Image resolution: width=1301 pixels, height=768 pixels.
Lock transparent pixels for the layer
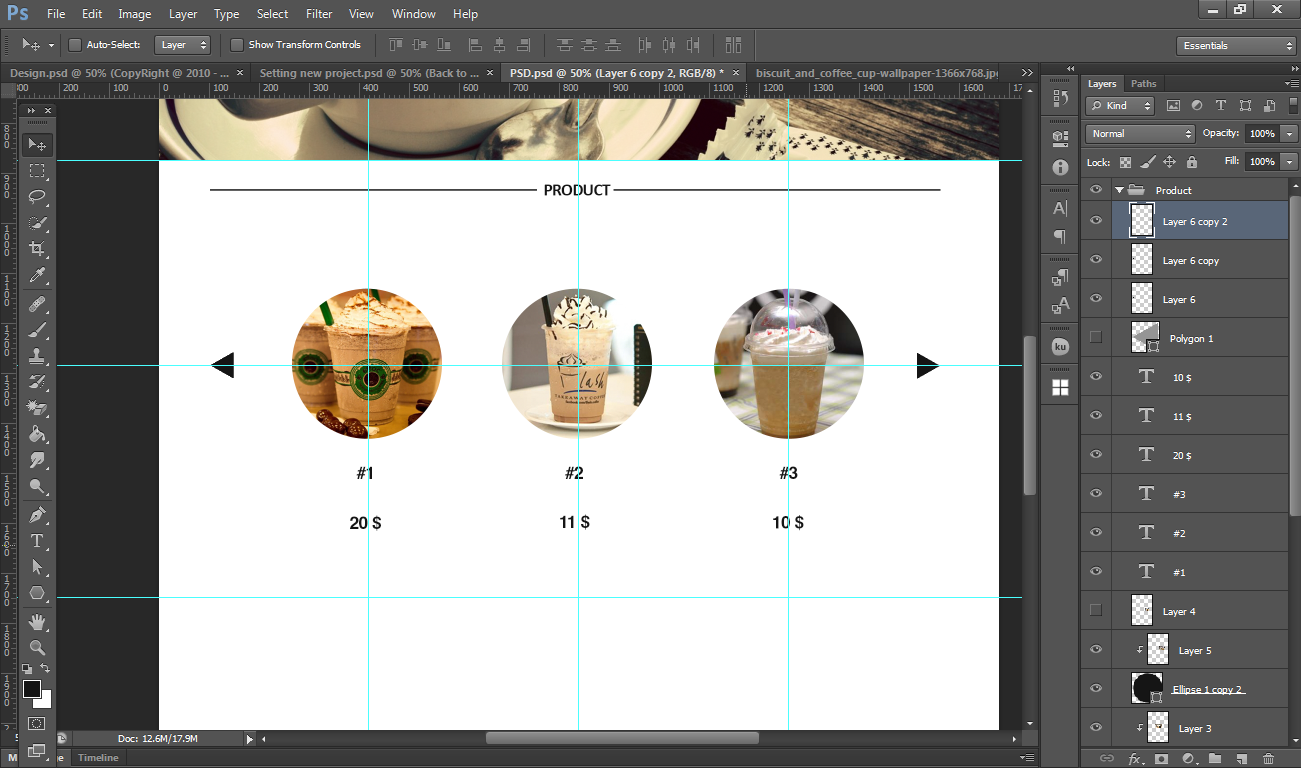click(x=1125, y=162)
